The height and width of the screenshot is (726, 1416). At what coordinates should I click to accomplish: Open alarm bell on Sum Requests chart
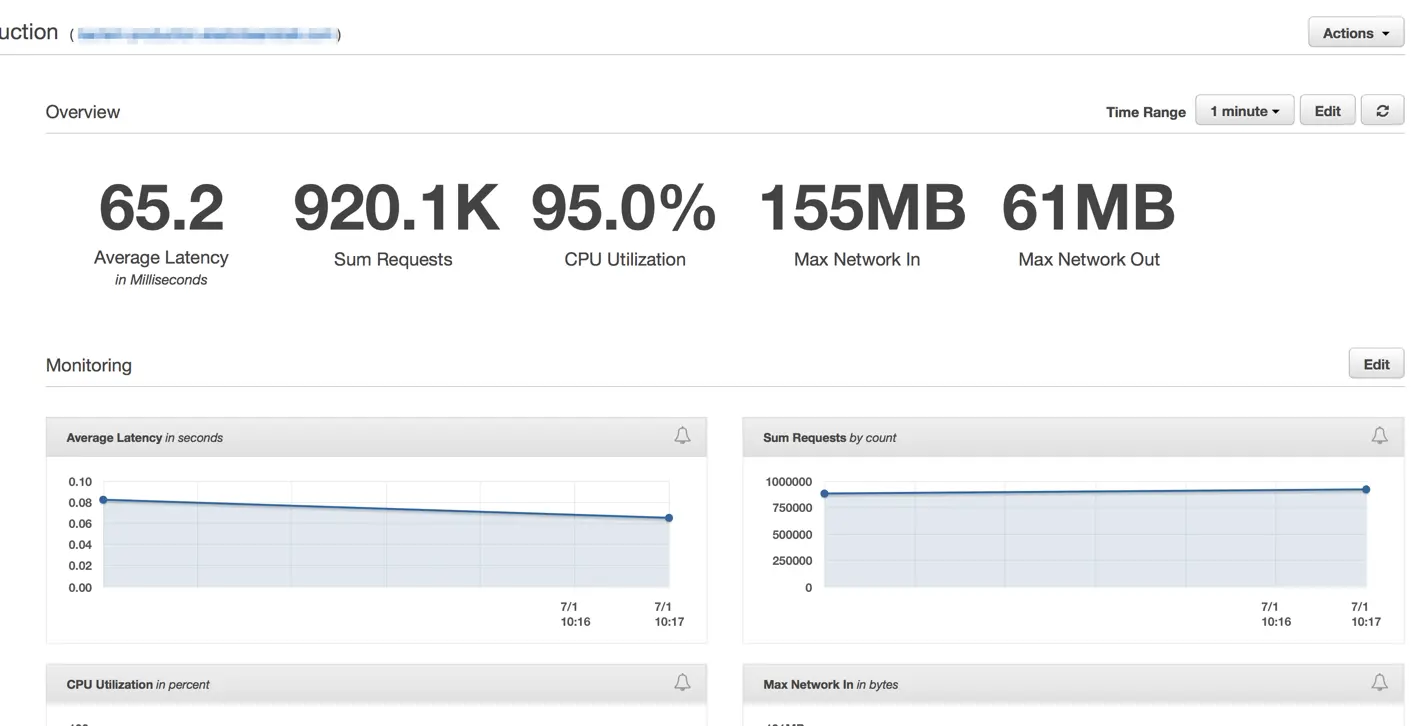click(x=1379, y=436)
